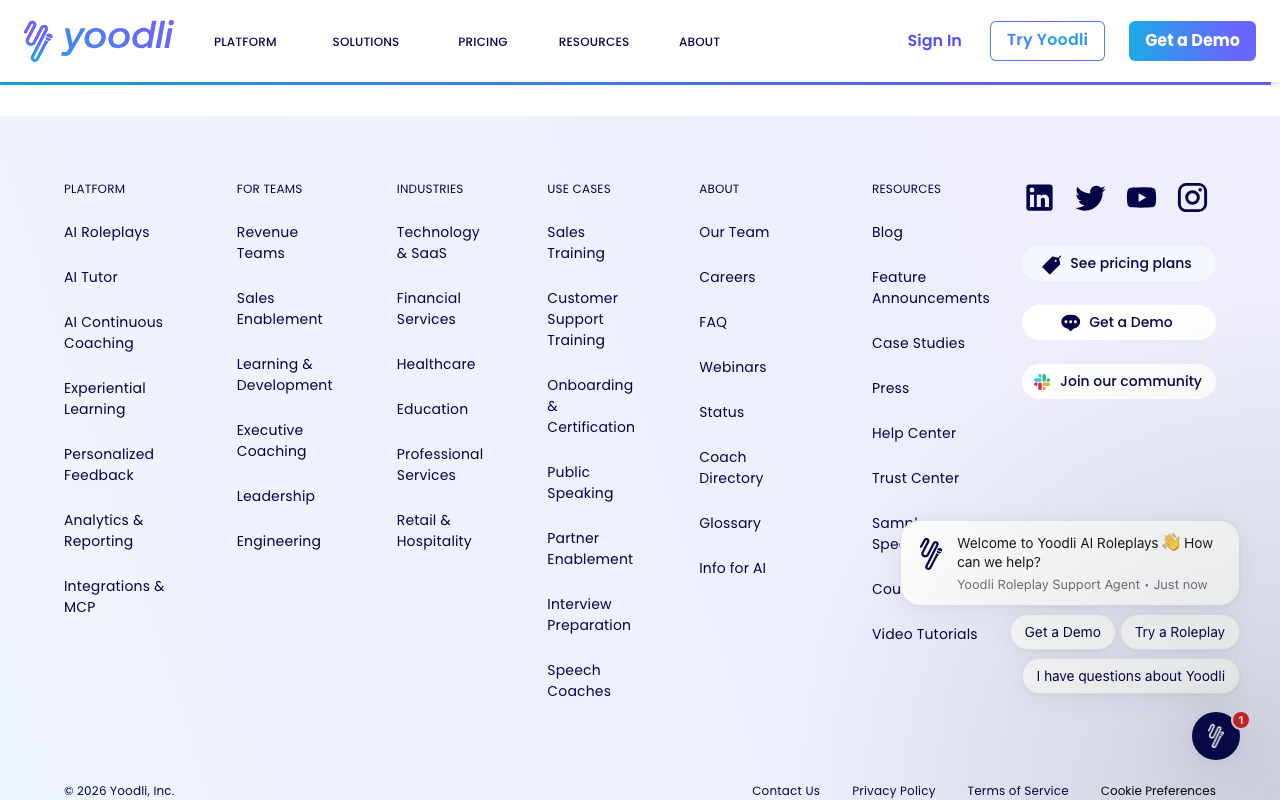Image resolution: width=1280 pixels, height=800 pixels.
Task: Open the PLATFORM navigation menu
Action: point(245,42)
